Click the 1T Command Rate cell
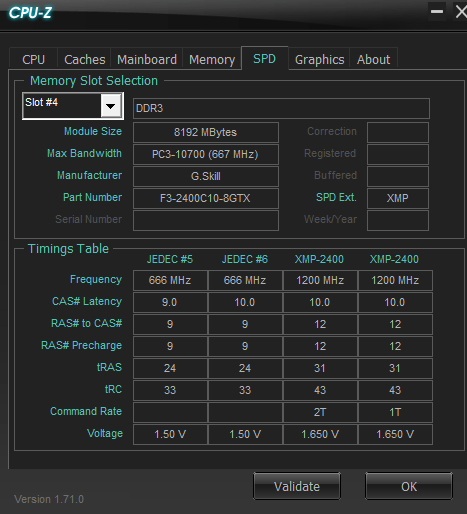The image size is (467, 514). click(x=395, y=412)
